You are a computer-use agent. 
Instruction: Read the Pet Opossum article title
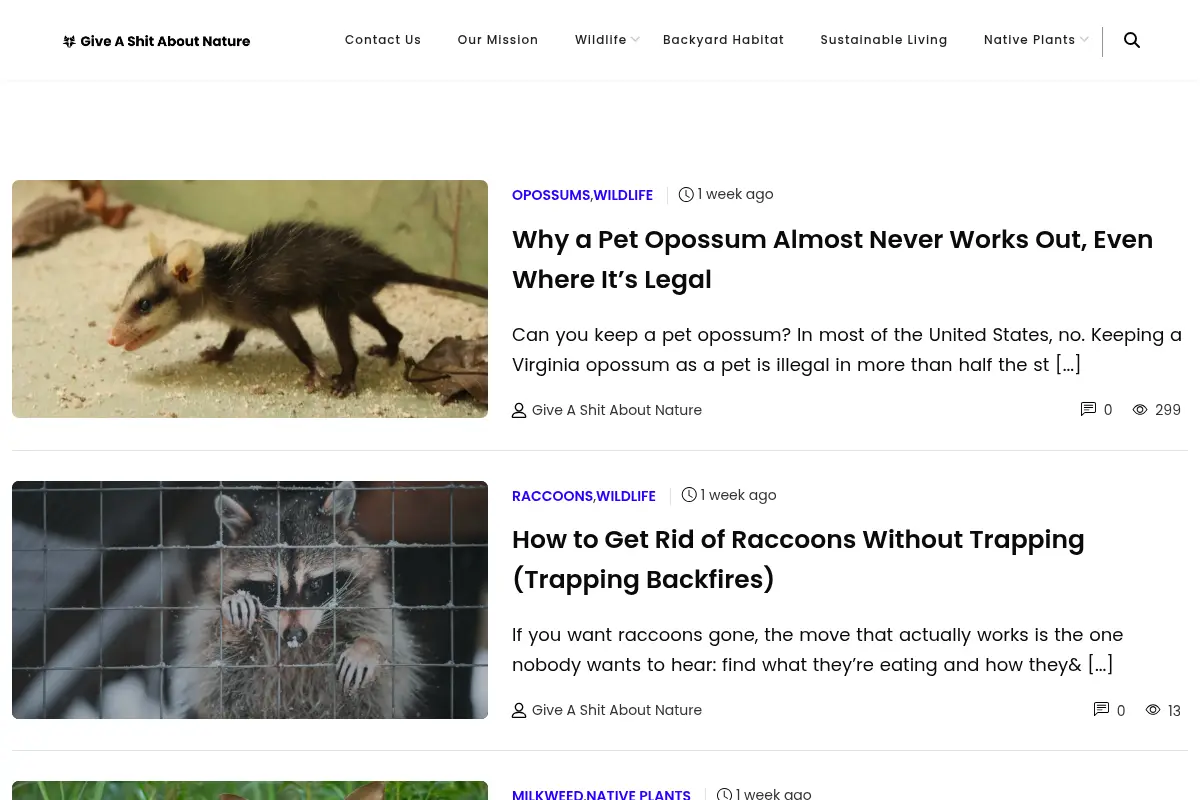832,259
